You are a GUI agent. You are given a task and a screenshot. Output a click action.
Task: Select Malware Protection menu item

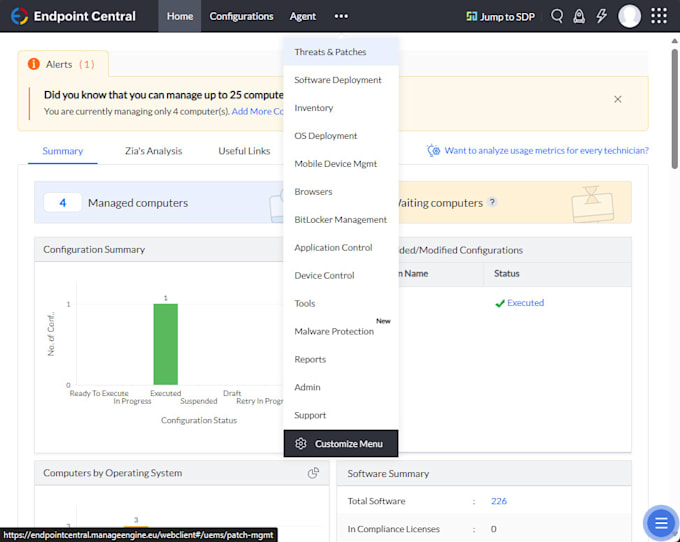pyautogui.click(x=341, y=331)
